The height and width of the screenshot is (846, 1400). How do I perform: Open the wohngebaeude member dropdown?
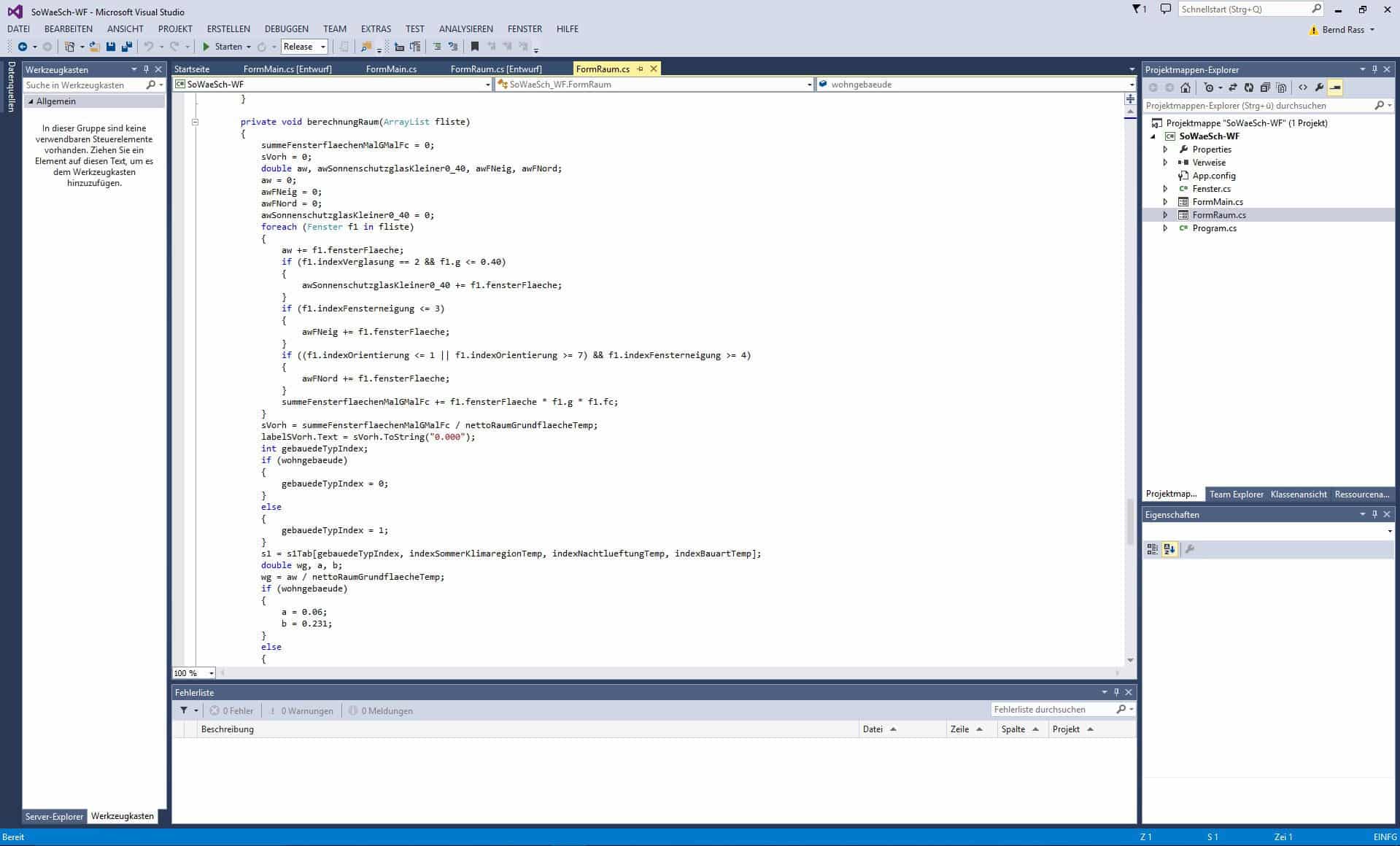coord(976,85)
